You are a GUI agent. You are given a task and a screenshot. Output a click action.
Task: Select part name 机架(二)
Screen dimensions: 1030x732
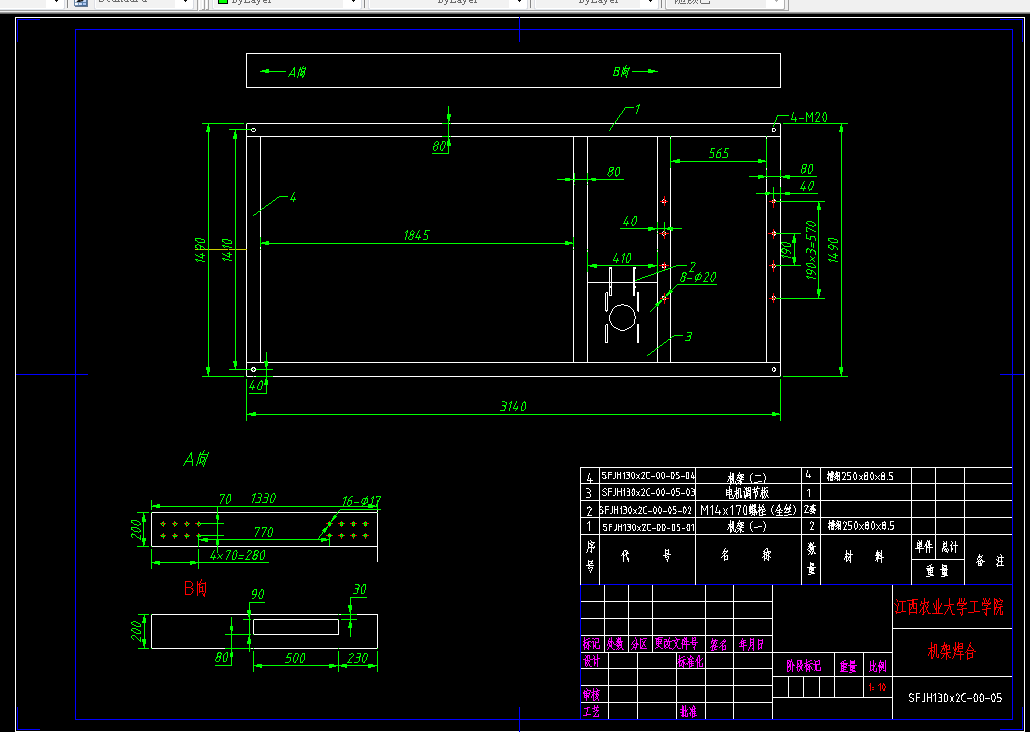[x=747, y=478]
